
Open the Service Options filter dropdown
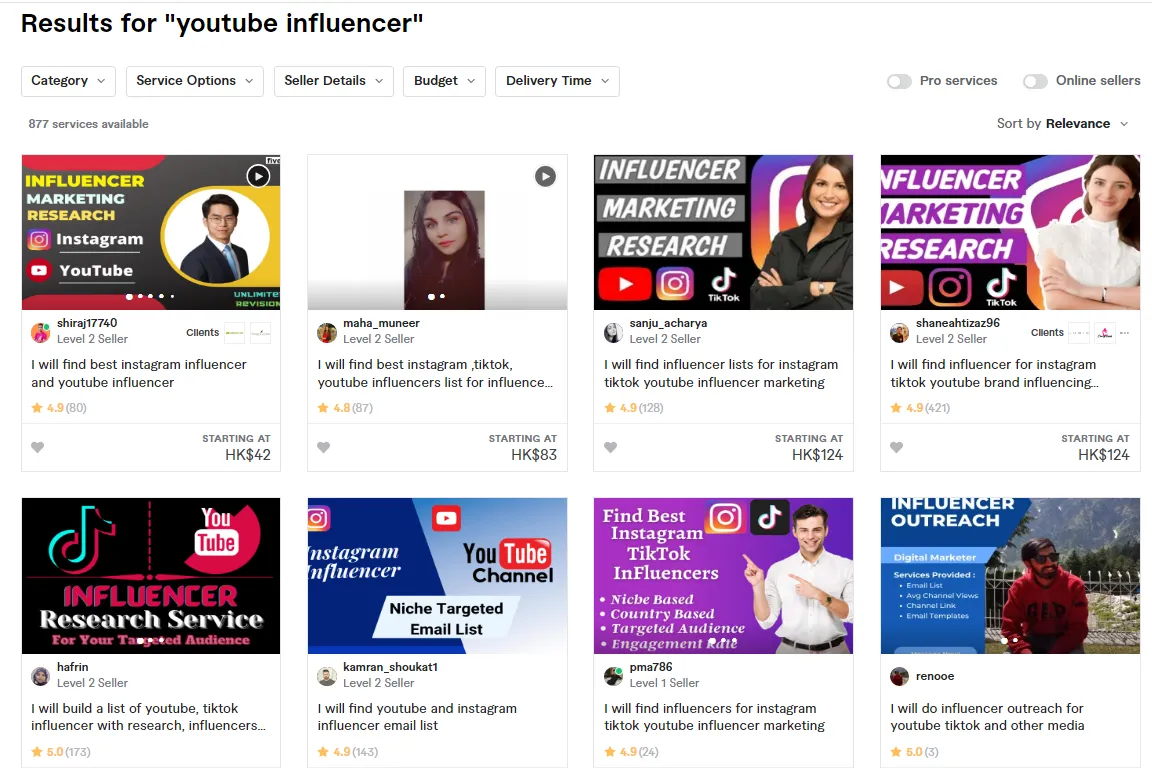click(x=195, y=81)
